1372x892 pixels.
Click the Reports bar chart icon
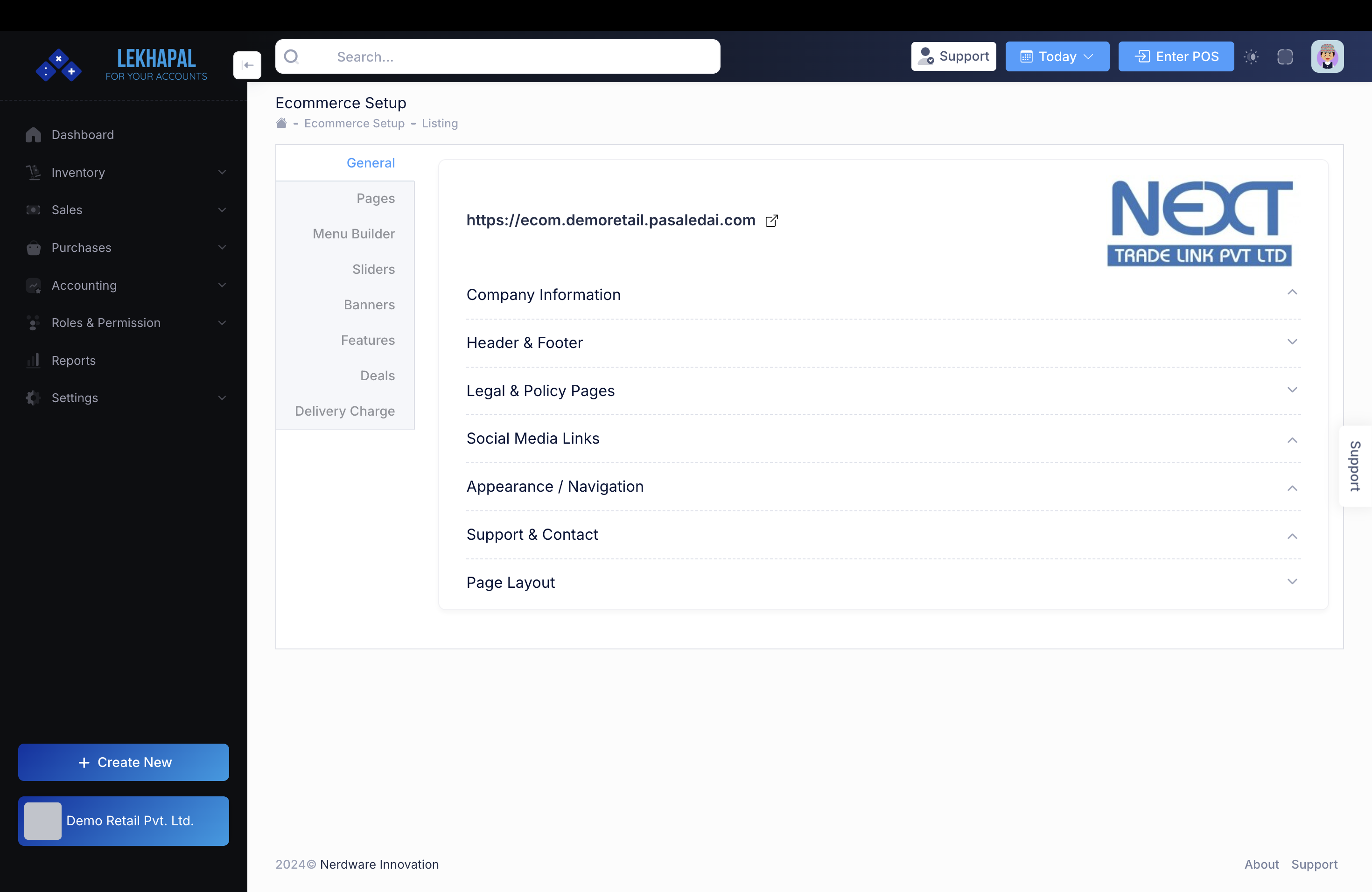click(34, 361)
